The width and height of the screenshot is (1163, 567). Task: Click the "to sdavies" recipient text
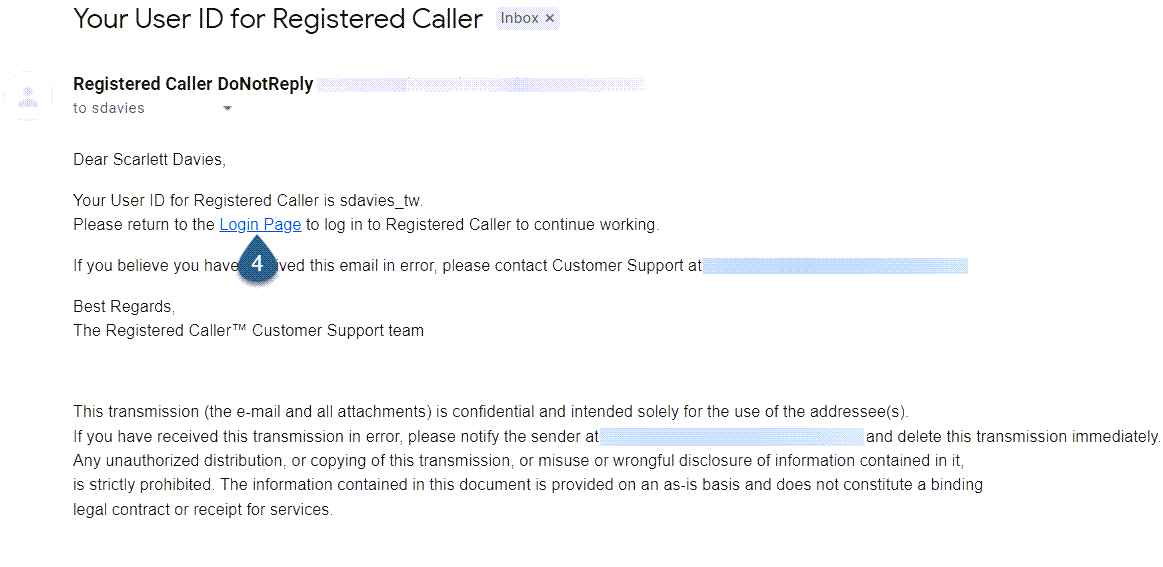click(x=109, y=108)
